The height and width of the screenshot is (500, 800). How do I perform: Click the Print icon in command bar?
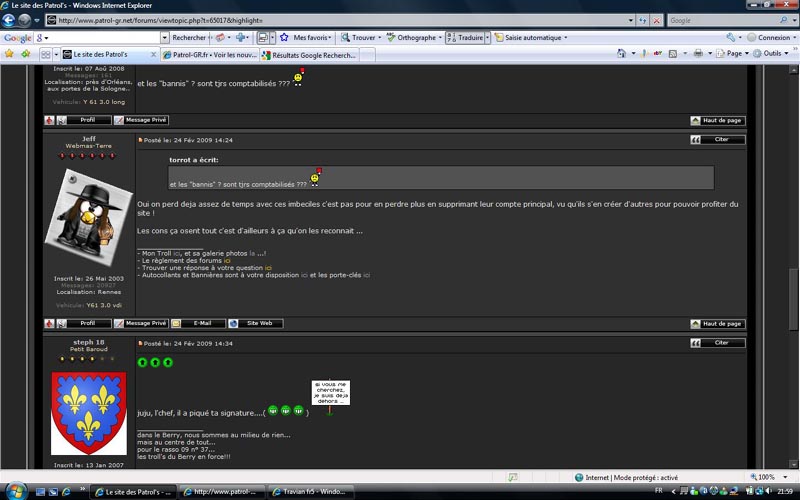(698, 53)
